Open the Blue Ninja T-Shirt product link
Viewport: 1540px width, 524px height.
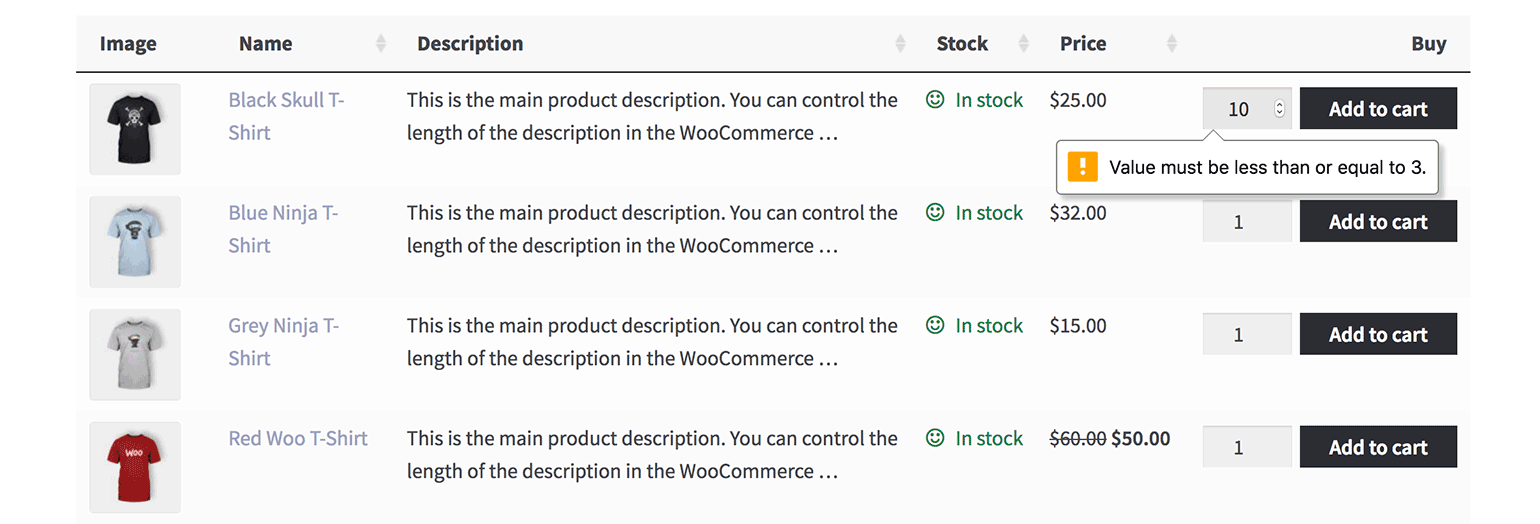pos(283,229)
